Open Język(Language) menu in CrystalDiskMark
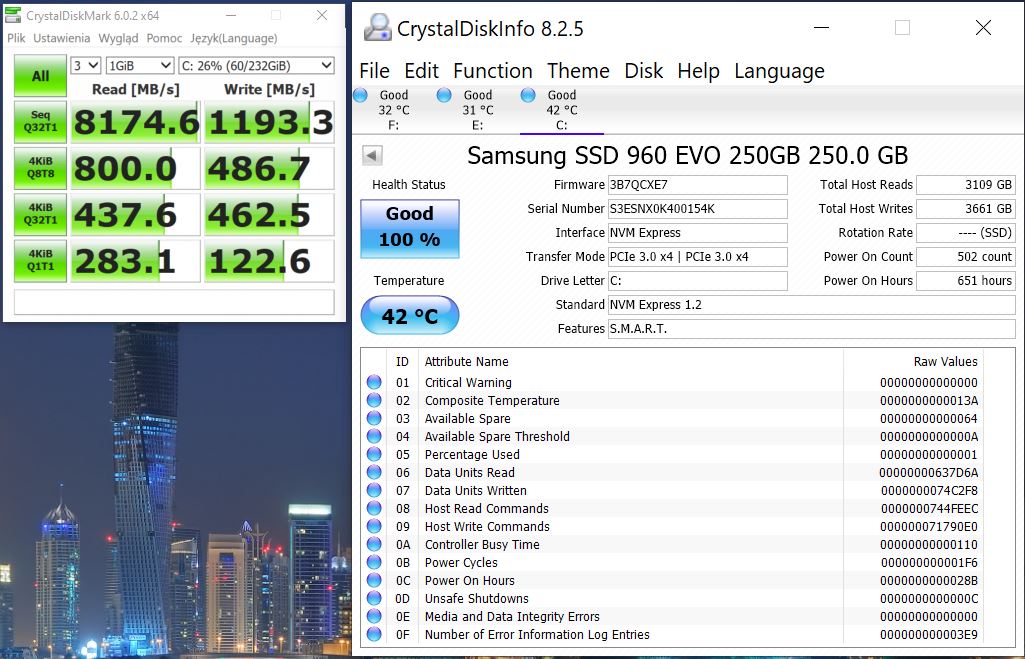Screen dimensions: 1025x659 [233, 38]
